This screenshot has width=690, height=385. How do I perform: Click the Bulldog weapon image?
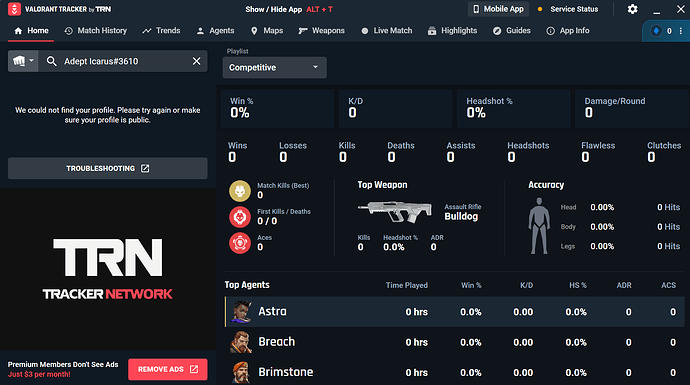tap(395, 212)
